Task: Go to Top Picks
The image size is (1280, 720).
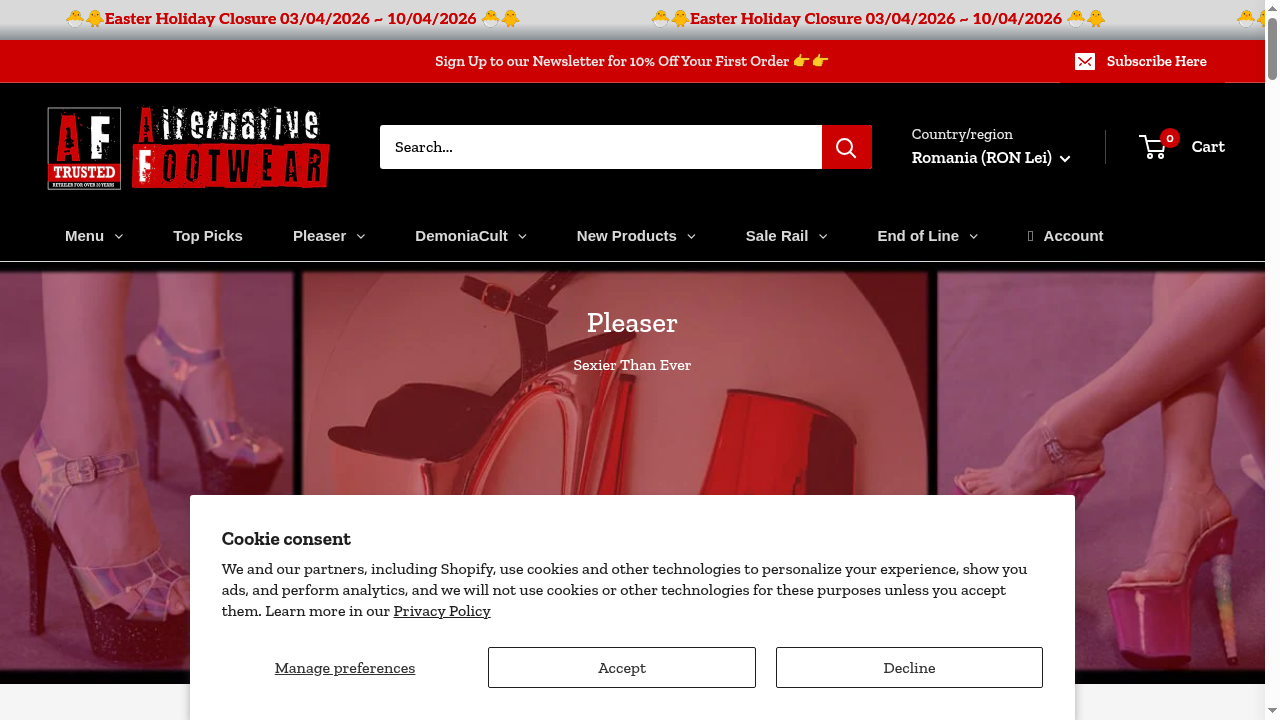Action: (x=208, y=236)
